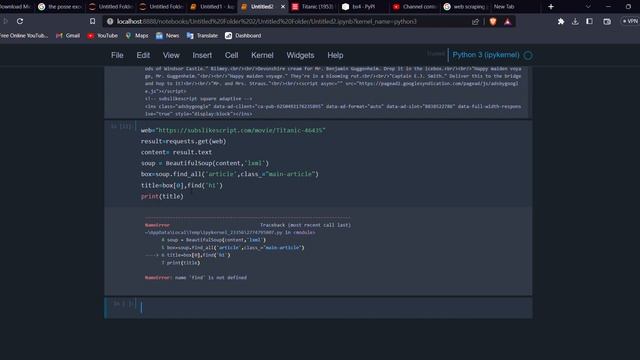
Task: Click the 'print(title)' code line
Action: tap(162, 196)
